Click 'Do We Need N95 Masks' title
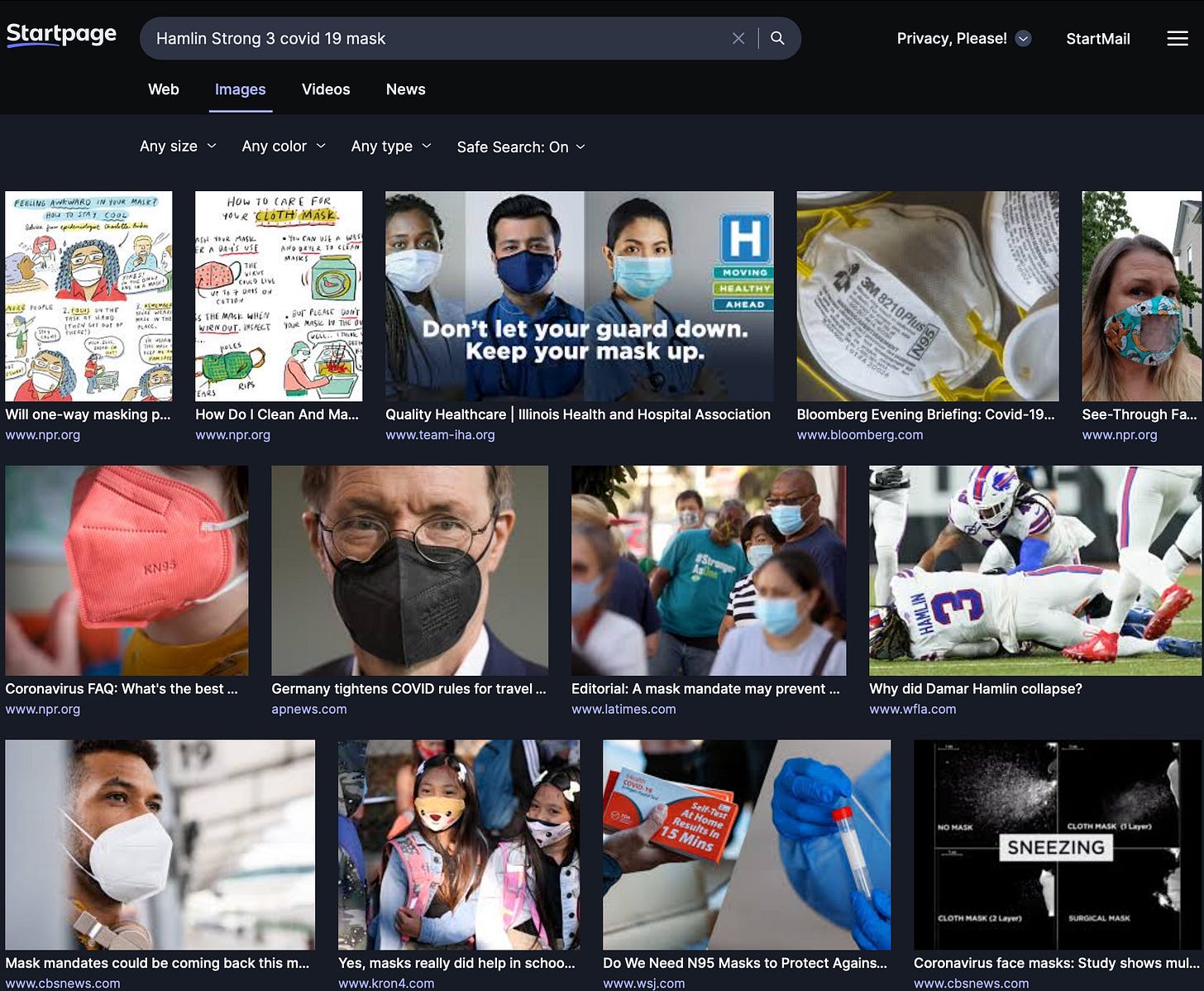Image resolution: width=1204 pixels, height=991 pixels. pos(745,963)
